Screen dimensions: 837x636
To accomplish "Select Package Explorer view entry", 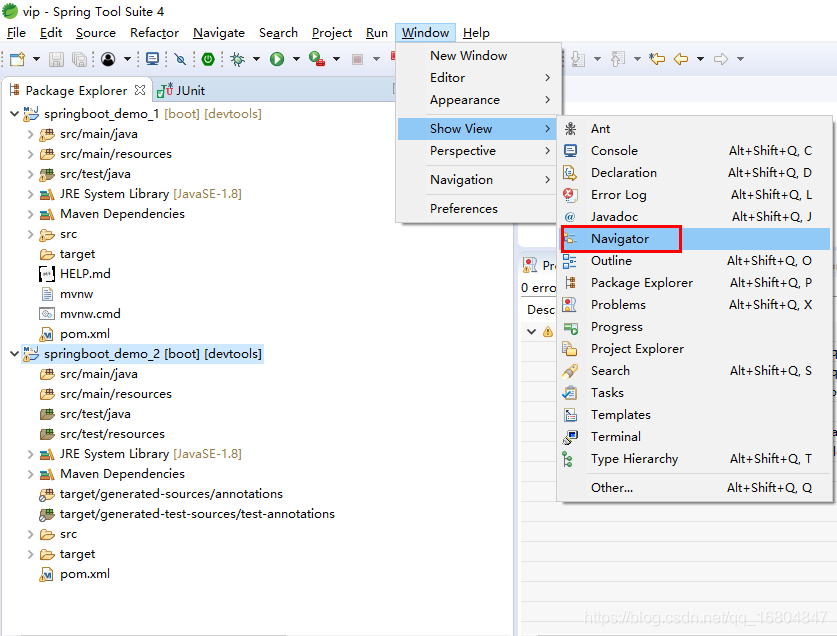I will point(693,282).
